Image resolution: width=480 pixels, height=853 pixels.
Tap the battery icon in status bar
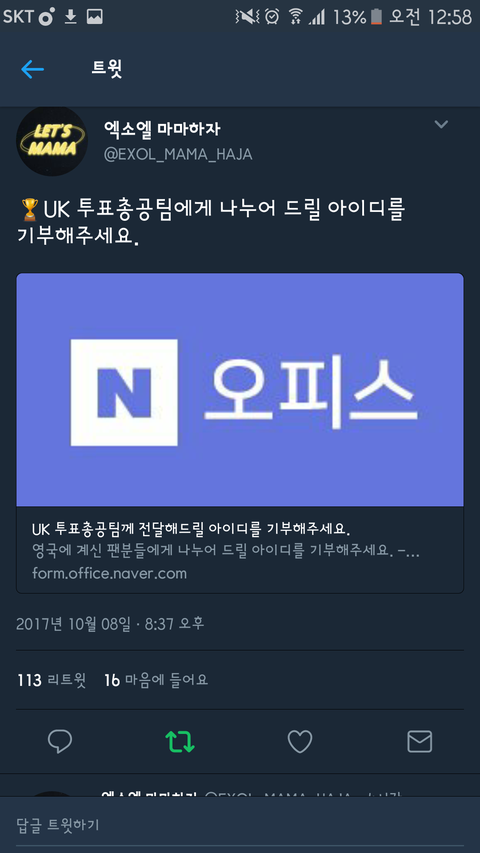[377, 17]
